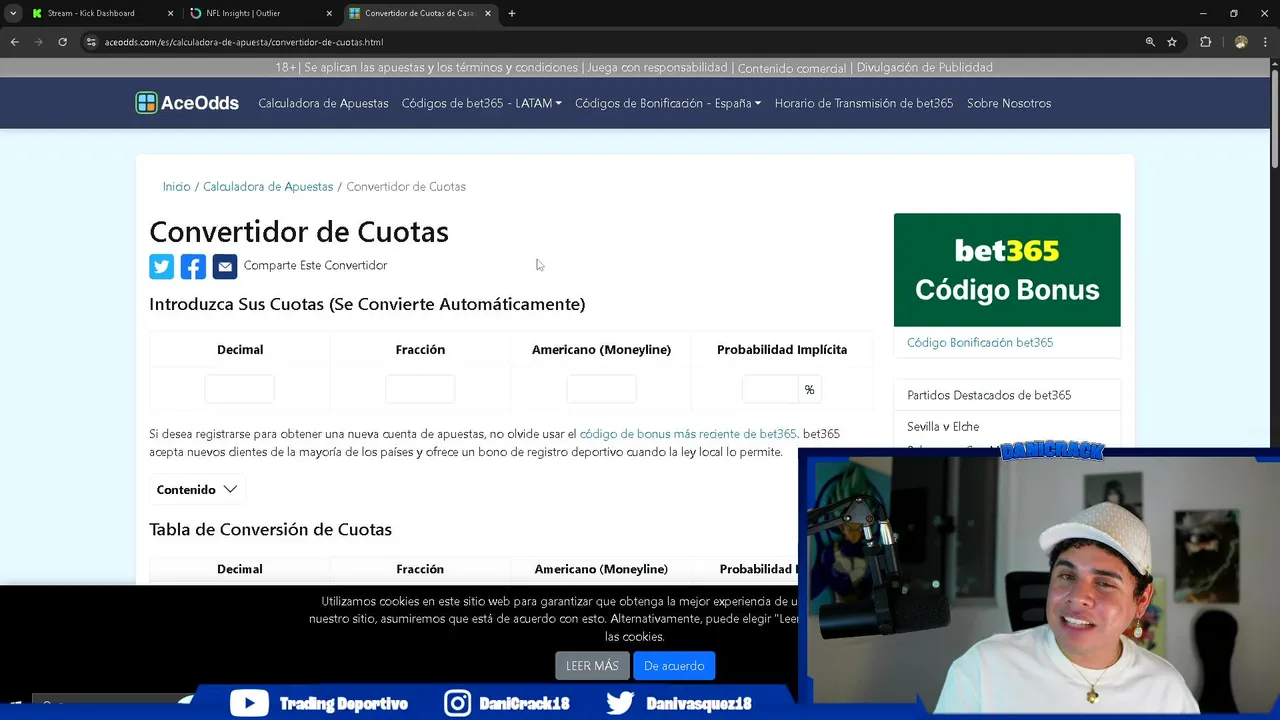View site information icon in address bar
This screenshot has width=1280, height=720.
point(91,42)
